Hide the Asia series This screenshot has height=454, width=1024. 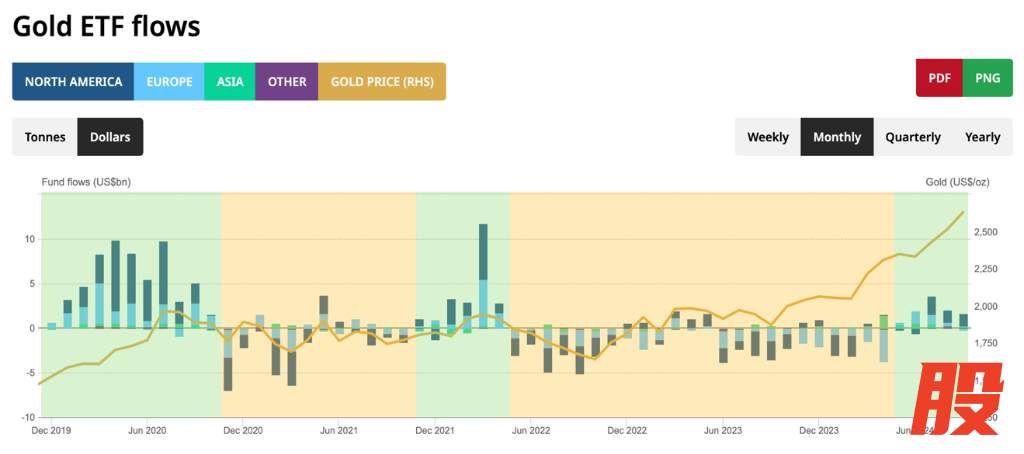[x=230, y=82]
